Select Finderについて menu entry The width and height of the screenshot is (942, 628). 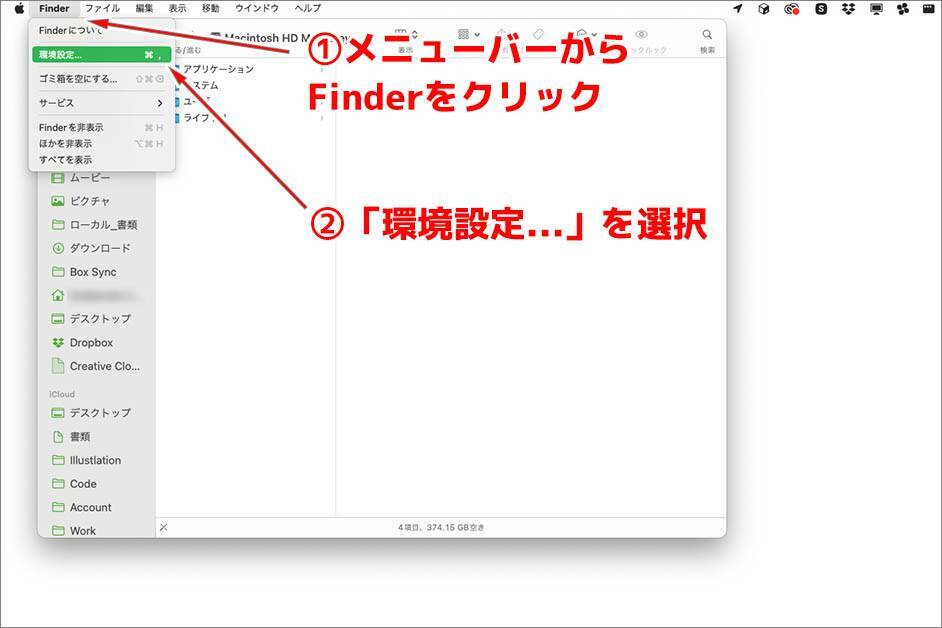(102, 31)
